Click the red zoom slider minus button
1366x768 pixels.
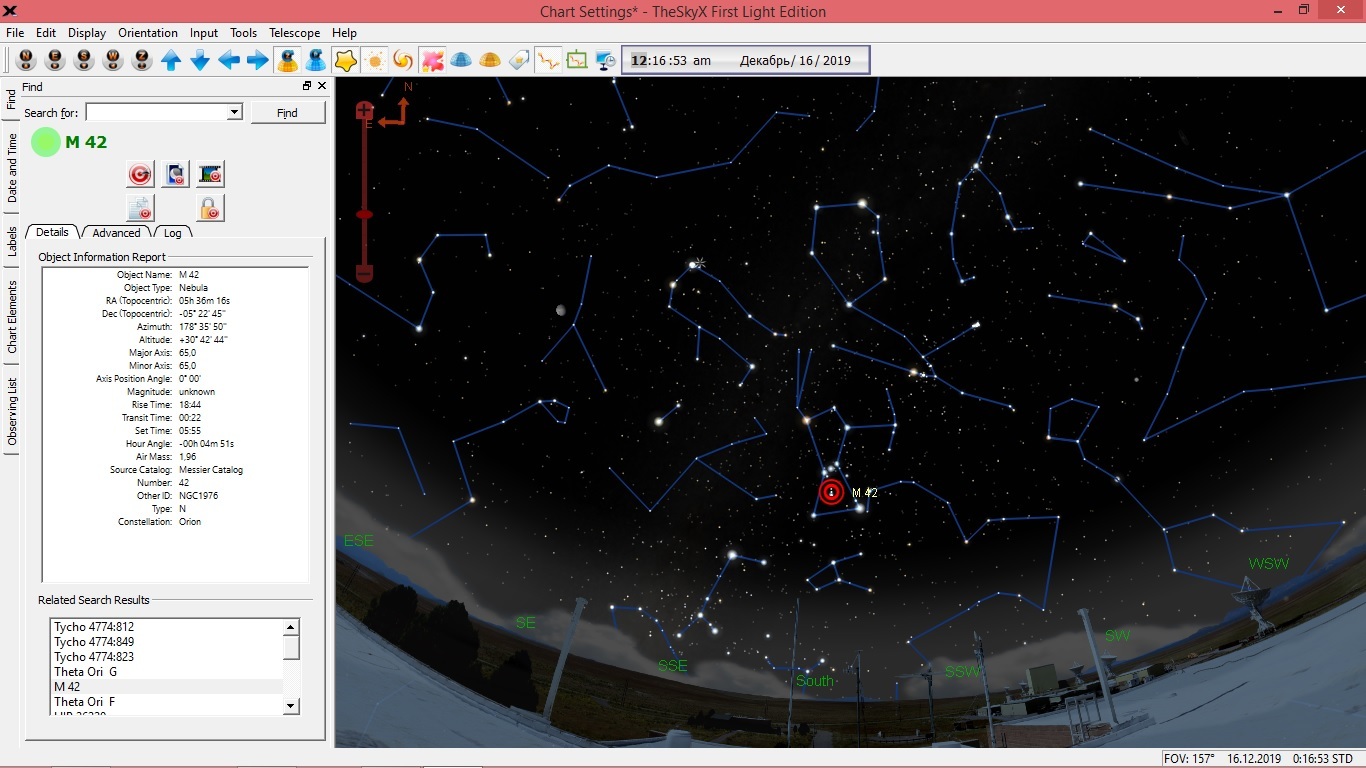click(x=364, y=273)
